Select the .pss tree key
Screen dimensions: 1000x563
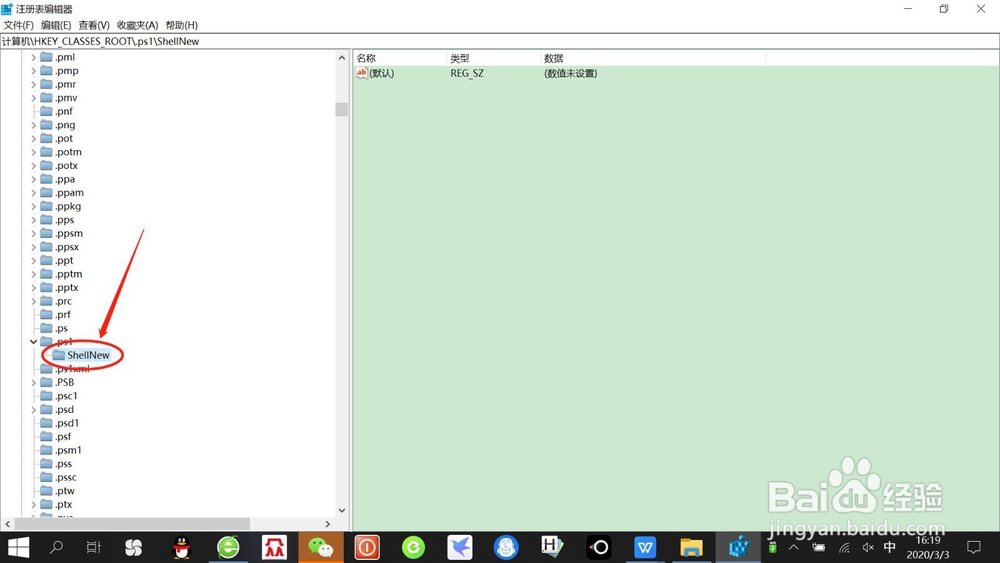tap(63, 464)
